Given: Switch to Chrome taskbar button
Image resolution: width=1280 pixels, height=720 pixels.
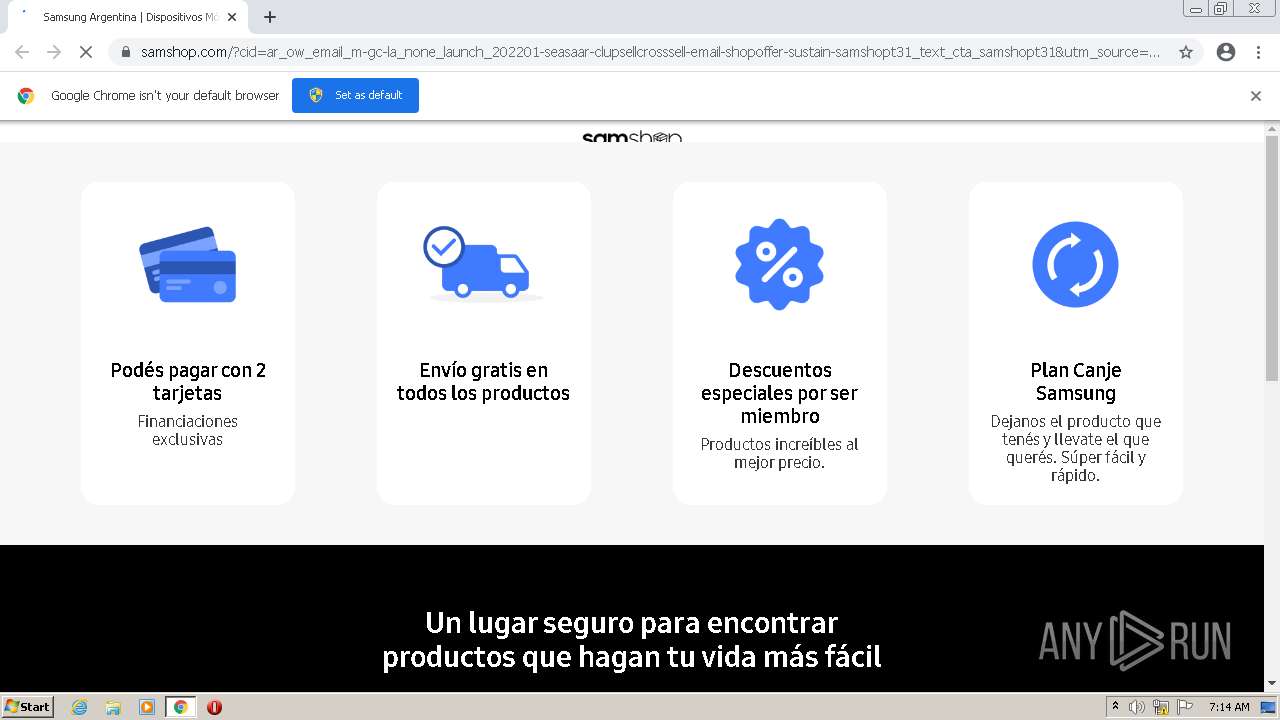Looking at the screenshot, I should pyautogui.click(x=180, y=707).
